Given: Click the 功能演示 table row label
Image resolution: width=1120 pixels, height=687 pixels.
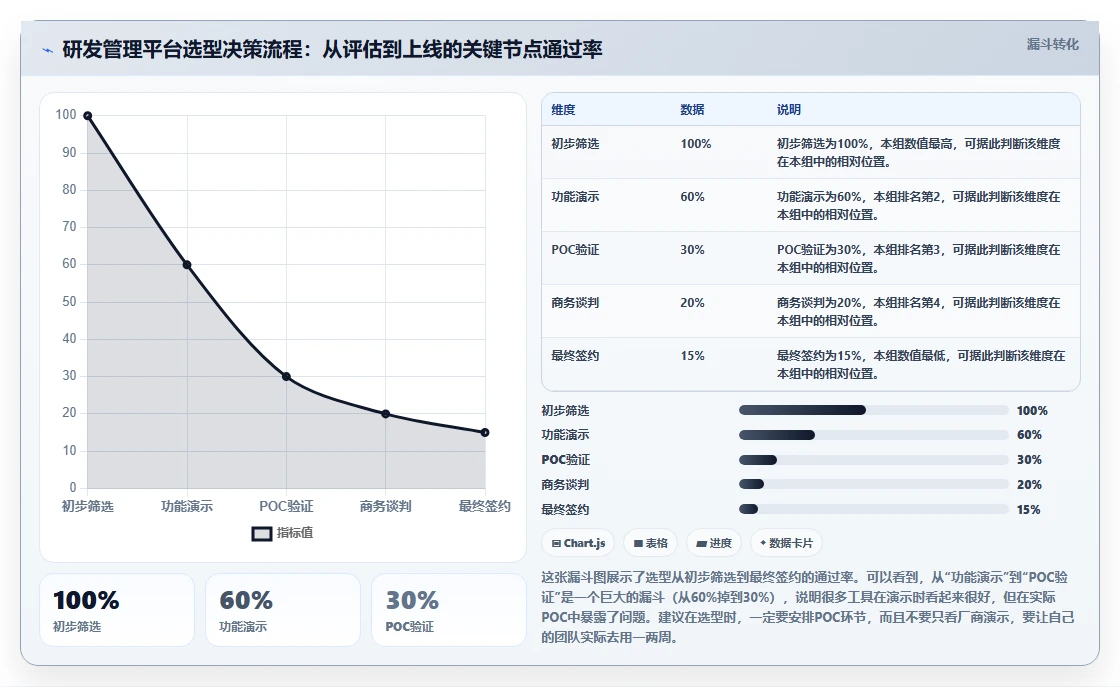Looking at the screenshot, I should pos(575,196).
